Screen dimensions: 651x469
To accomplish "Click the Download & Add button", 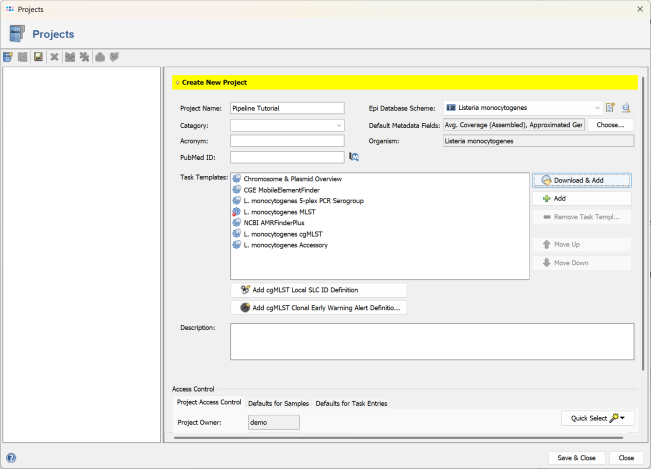I will pyautogui.click(x=581, y=180).
